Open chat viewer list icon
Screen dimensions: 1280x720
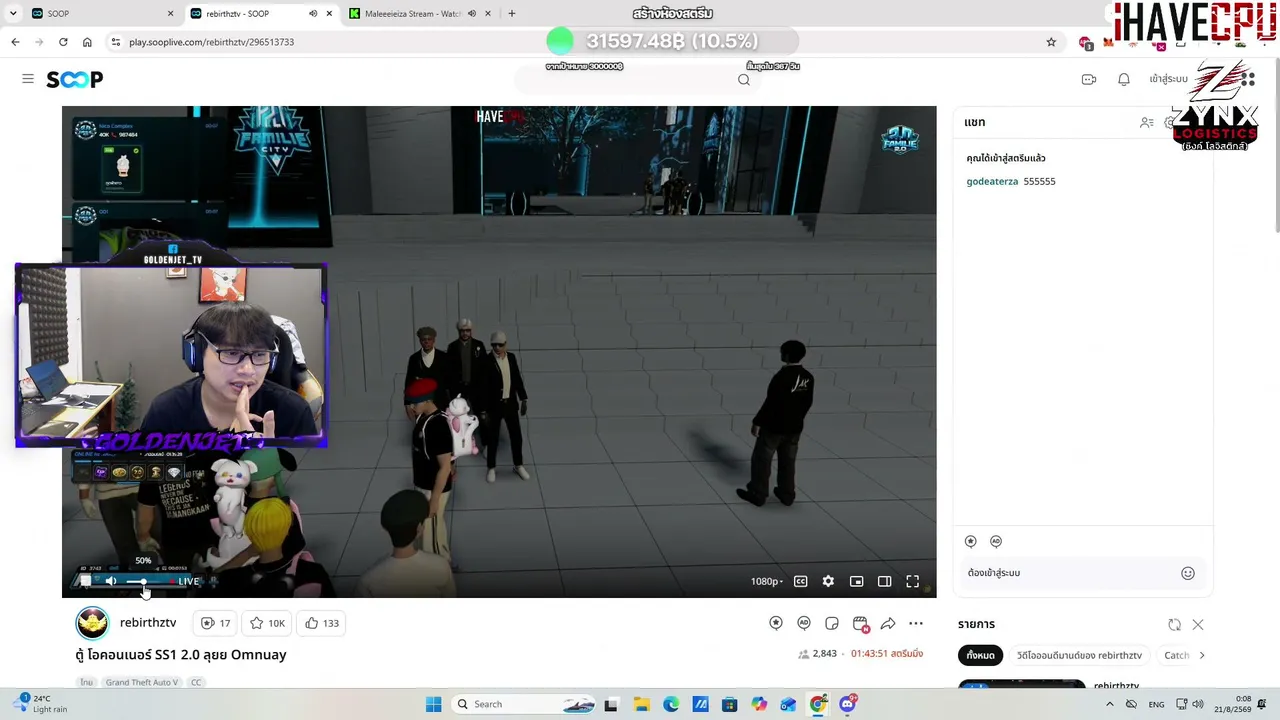point(1147,122)
